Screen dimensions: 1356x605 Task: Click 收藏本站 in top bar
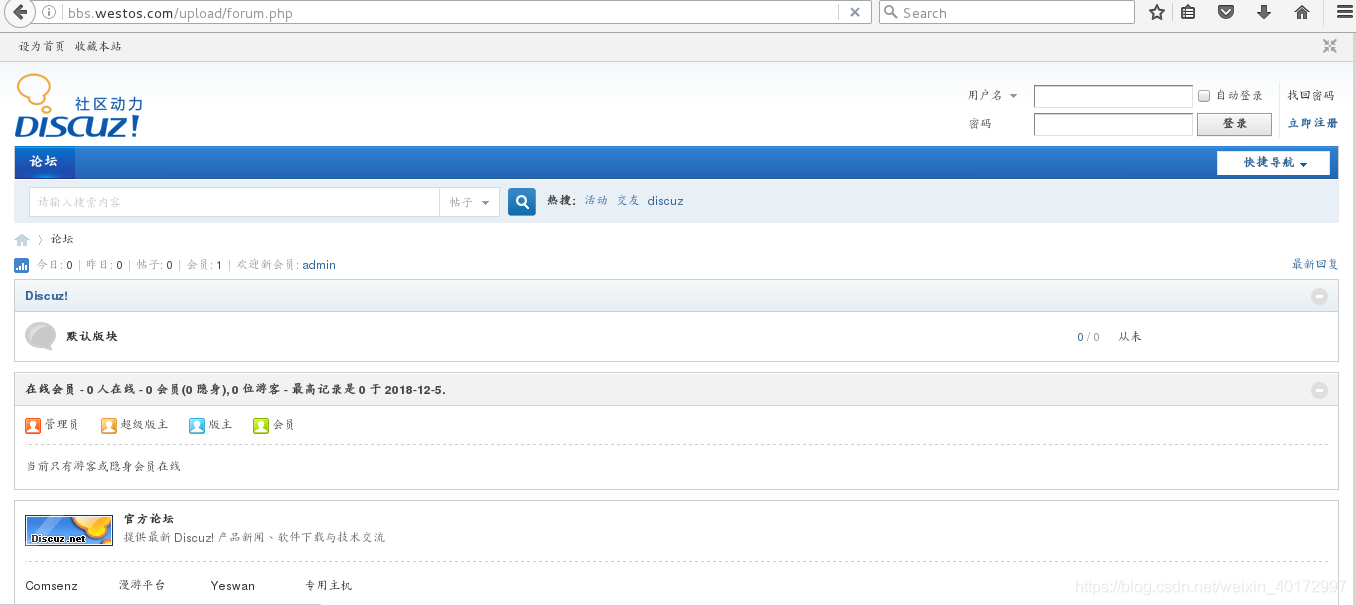tap(98, 46)
